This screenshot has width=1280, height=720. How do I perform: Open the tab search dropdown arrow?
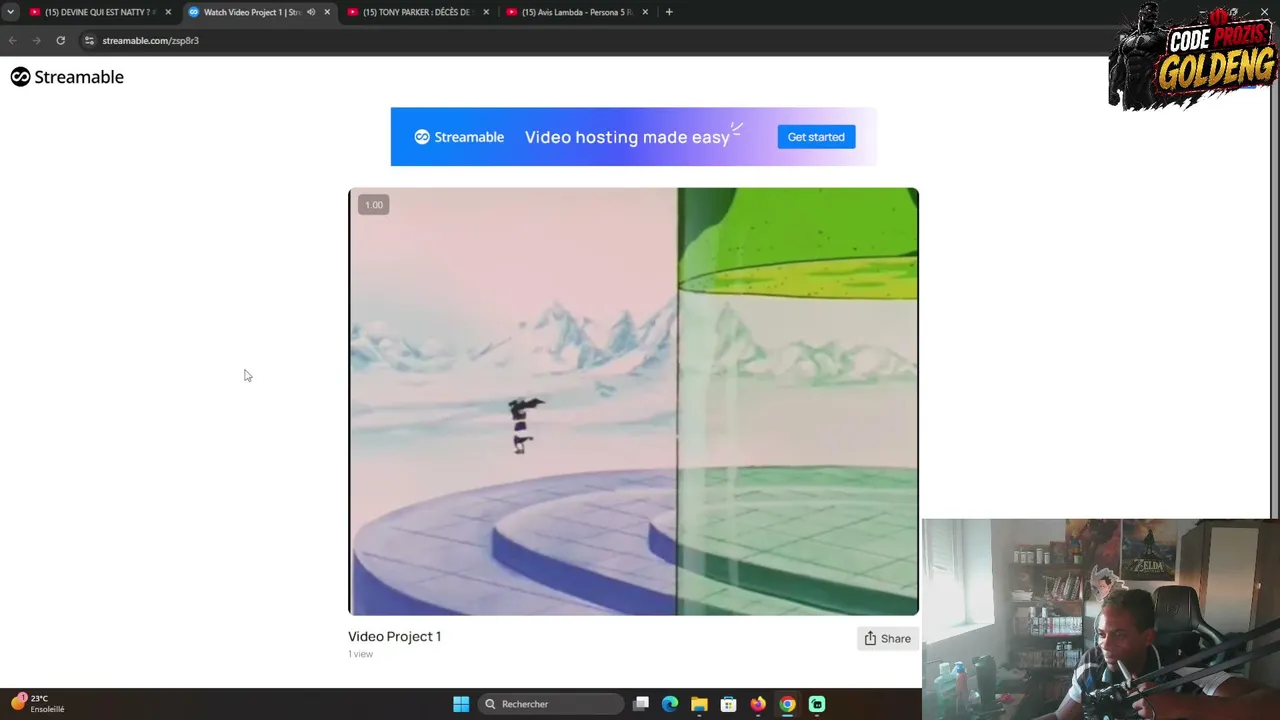point(10,12)
